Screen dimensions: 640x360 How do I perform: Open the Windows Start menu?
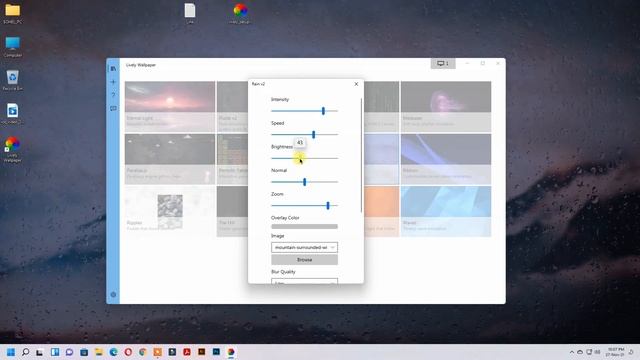(11, 352)
